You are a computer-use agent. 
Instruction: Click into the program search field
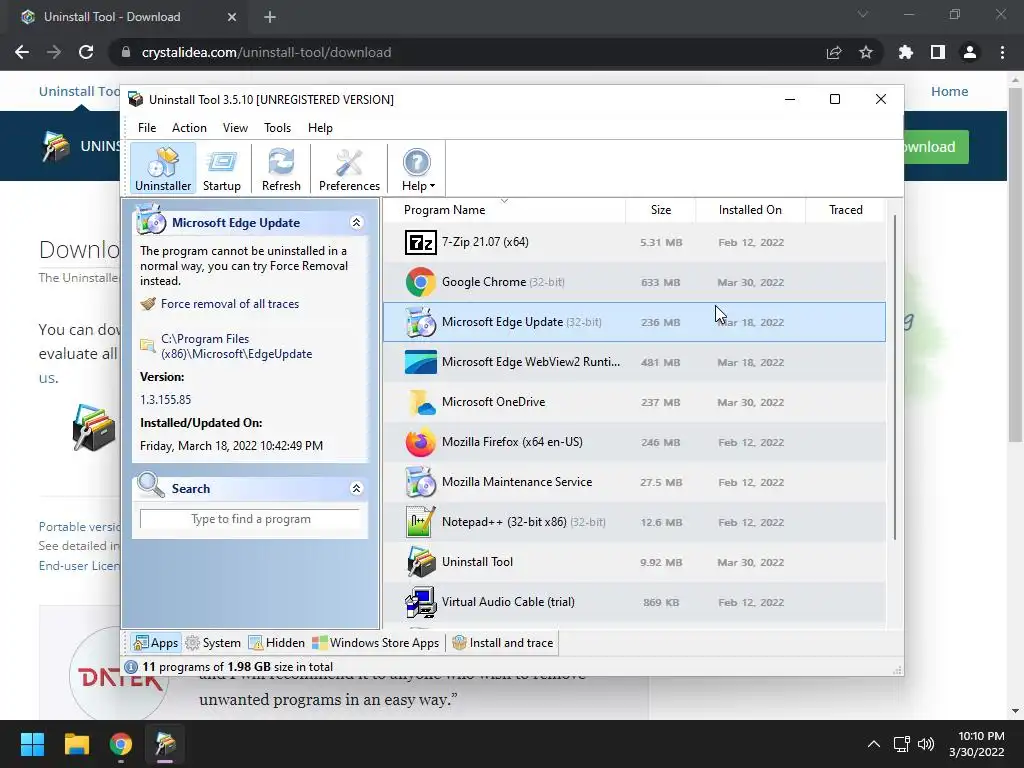coord(250,519)
